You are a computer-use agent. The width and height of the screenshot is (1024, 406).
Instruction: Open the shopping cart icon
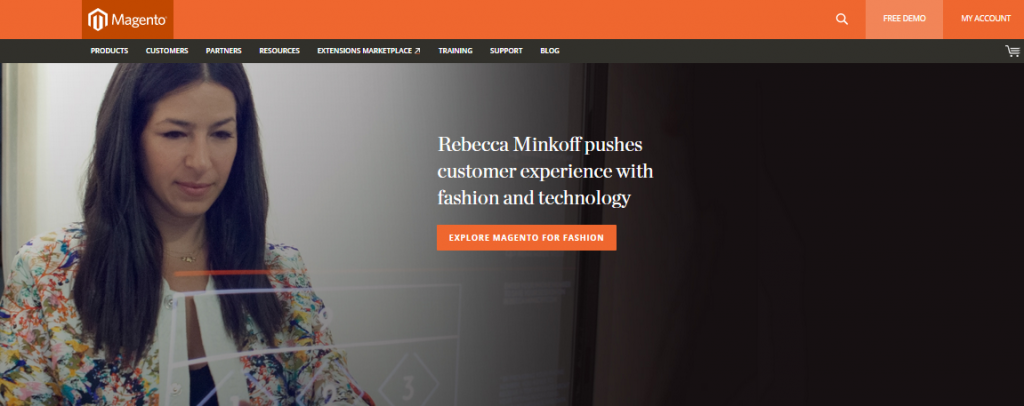click(1012, 51)
